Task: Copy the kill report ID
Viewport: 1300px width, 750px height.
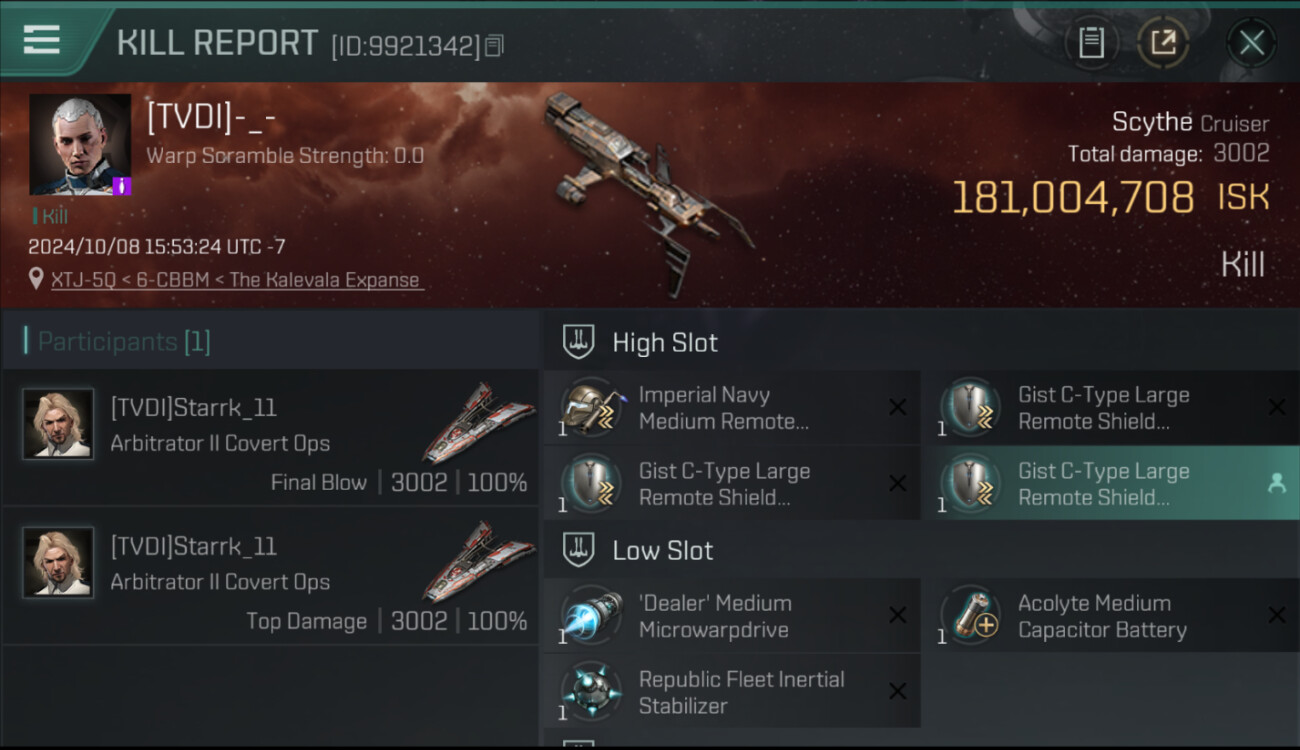Action: 495,46
